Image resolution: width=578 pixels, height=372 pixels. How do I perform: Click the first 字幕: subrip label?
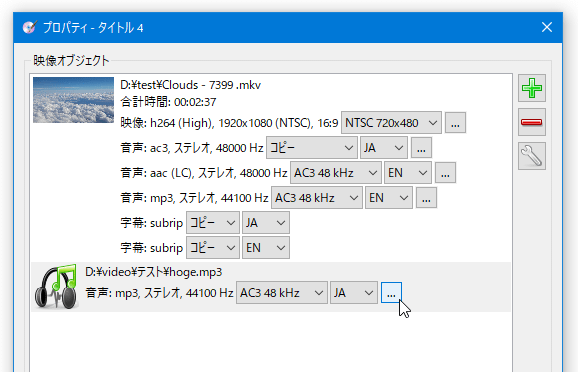click(152, 223)
